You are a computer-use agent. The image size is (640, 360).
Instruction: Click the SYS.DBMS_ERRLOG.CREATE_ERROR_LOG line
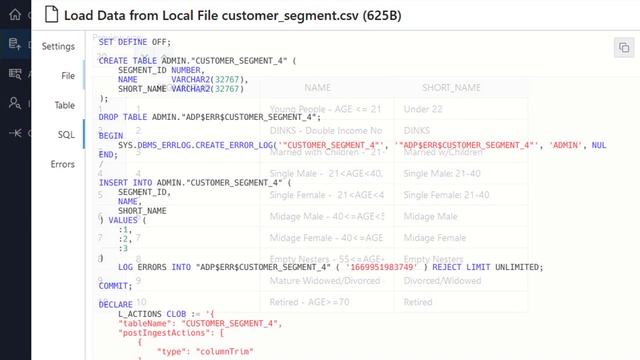click(362, 145)
